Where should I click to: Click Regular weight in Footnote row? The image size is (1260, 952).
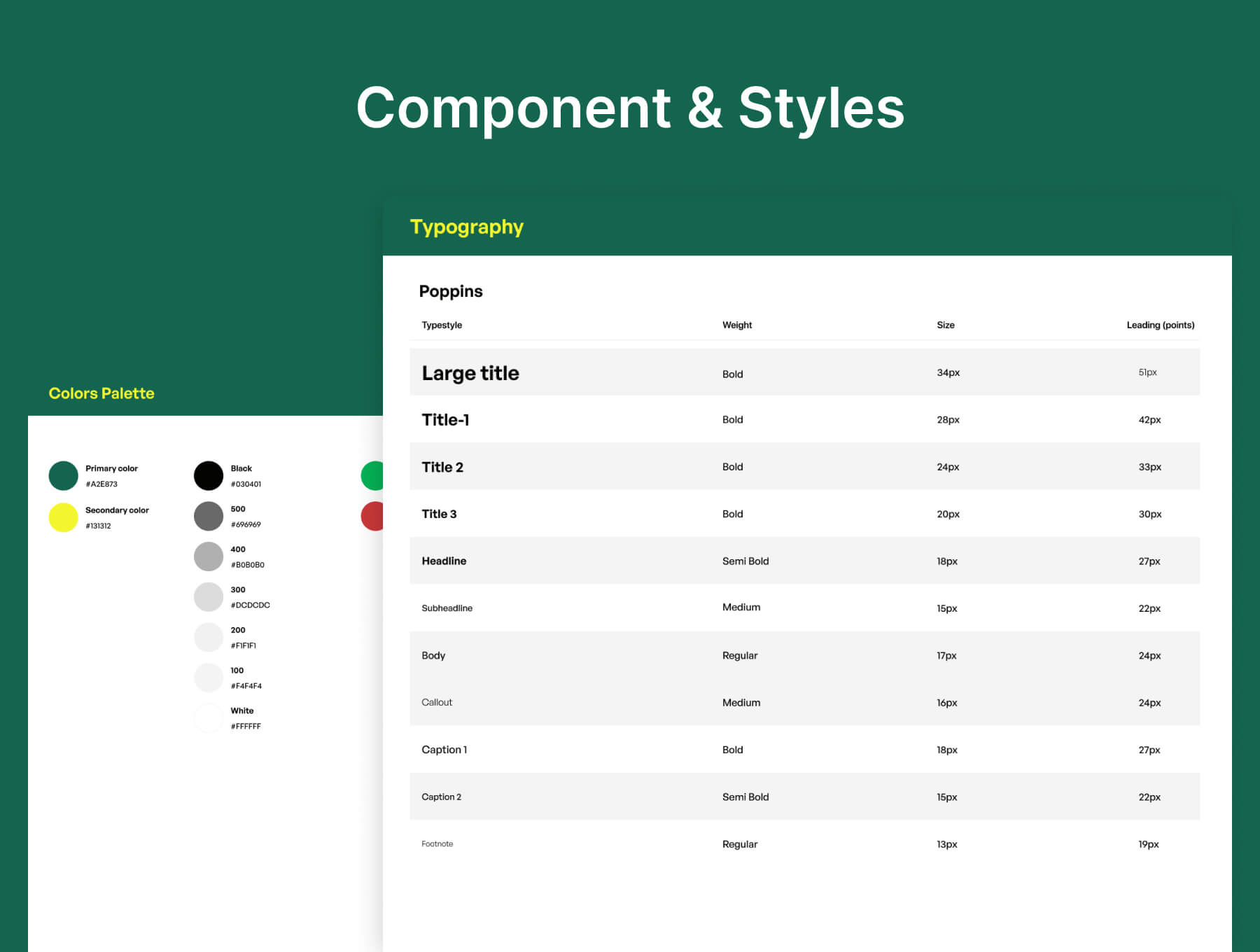coord(740,845)
